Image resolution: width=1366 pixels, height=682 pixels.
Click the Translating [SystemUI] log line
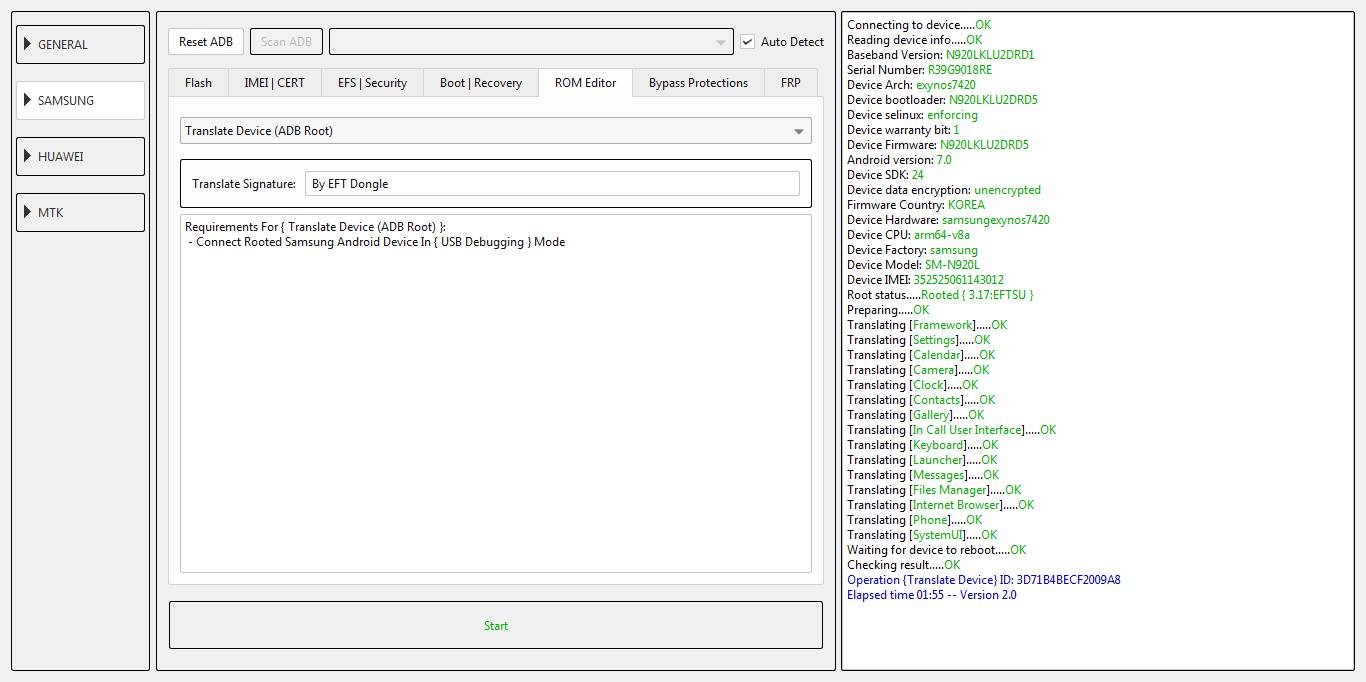tap(922, 535)
